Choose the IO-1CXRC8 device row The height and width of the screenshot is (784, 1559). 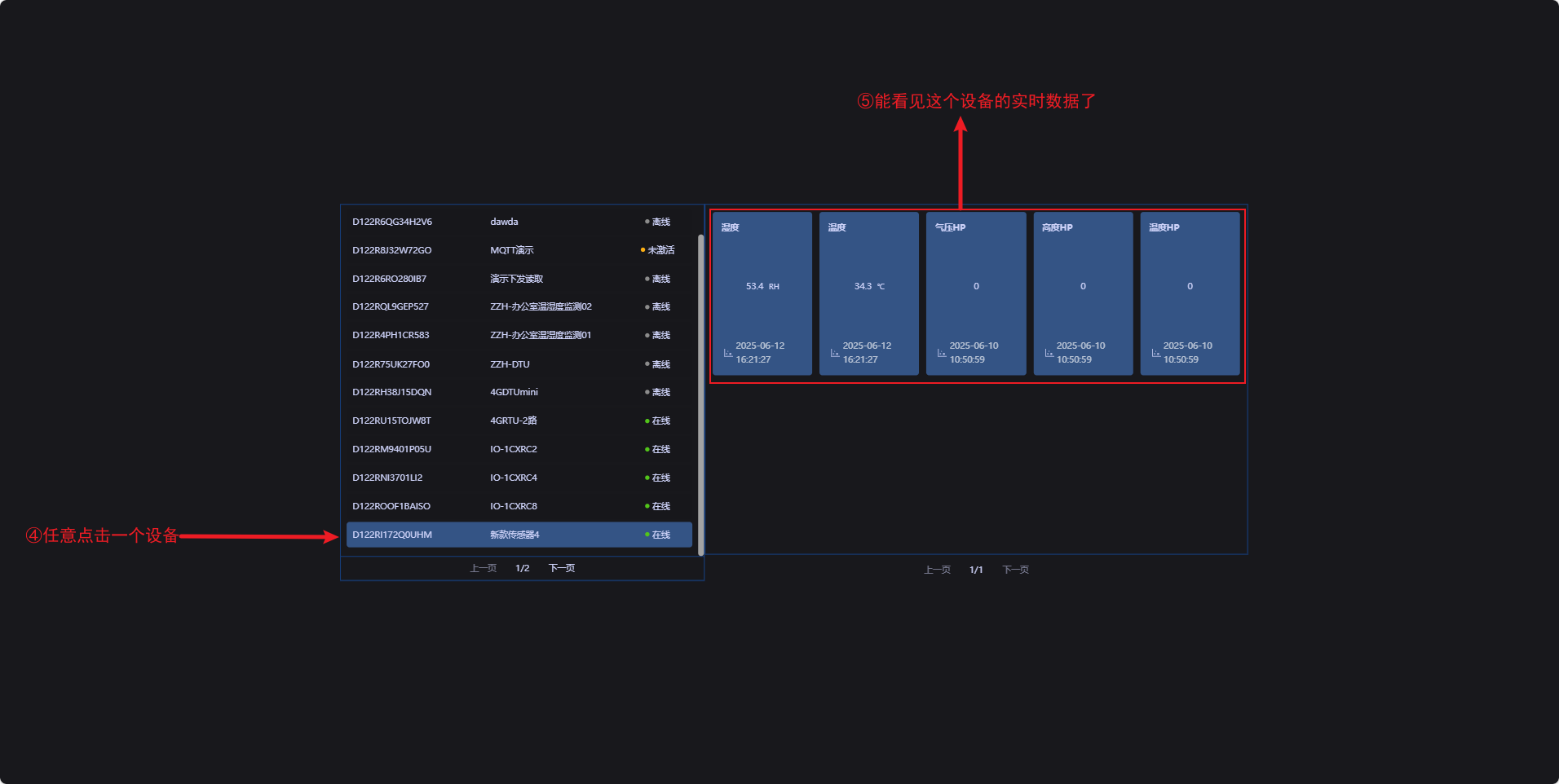[x=519, y=506]
